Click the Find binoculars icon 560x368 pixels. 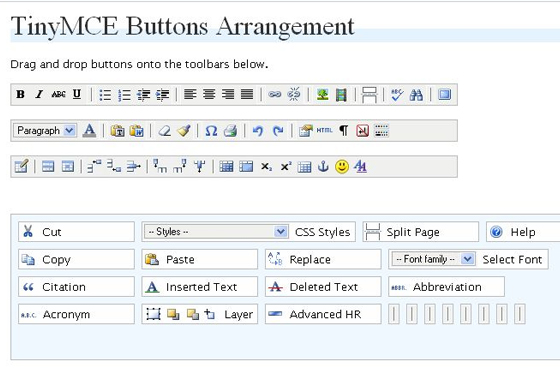point(416,95)
